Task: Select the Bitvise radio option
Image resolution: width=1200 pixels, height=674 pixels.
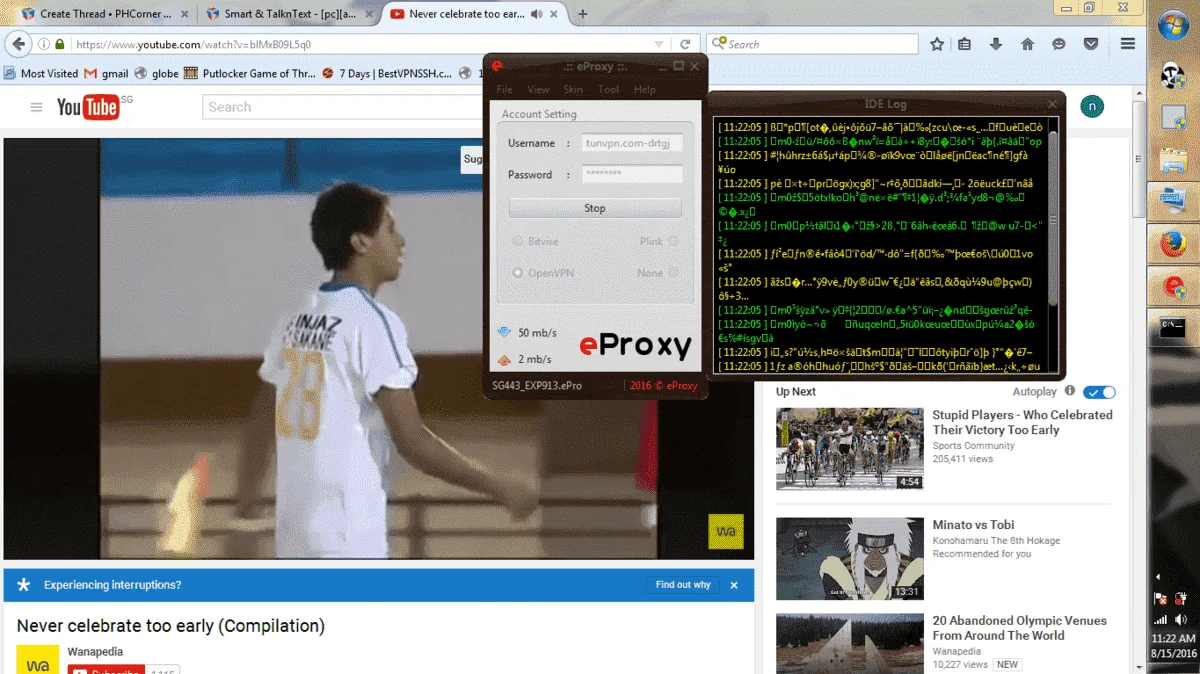Action: [x=518, y=241]
